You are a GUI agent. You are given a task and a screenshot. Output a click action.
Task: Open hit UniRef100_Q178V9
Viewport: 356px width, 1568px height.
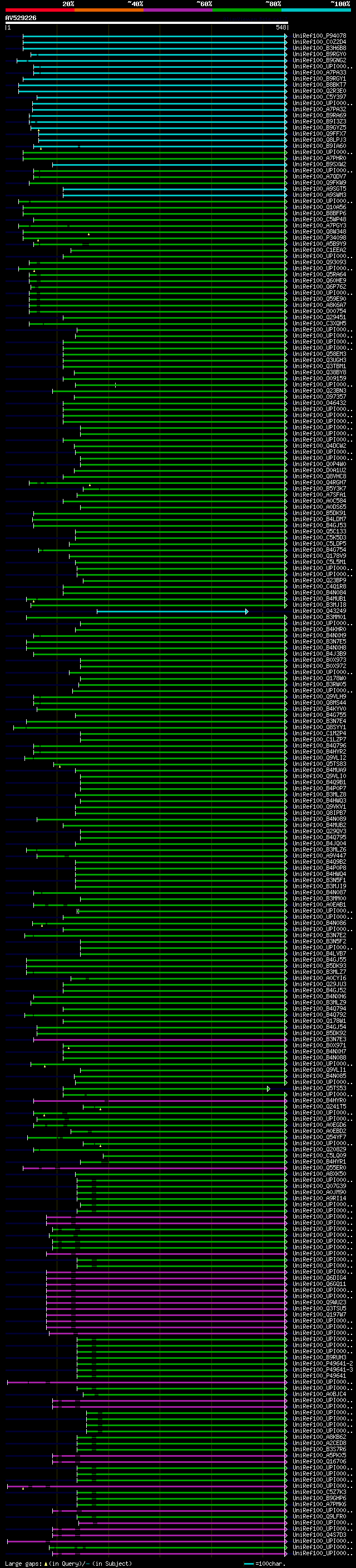(319, 556)
